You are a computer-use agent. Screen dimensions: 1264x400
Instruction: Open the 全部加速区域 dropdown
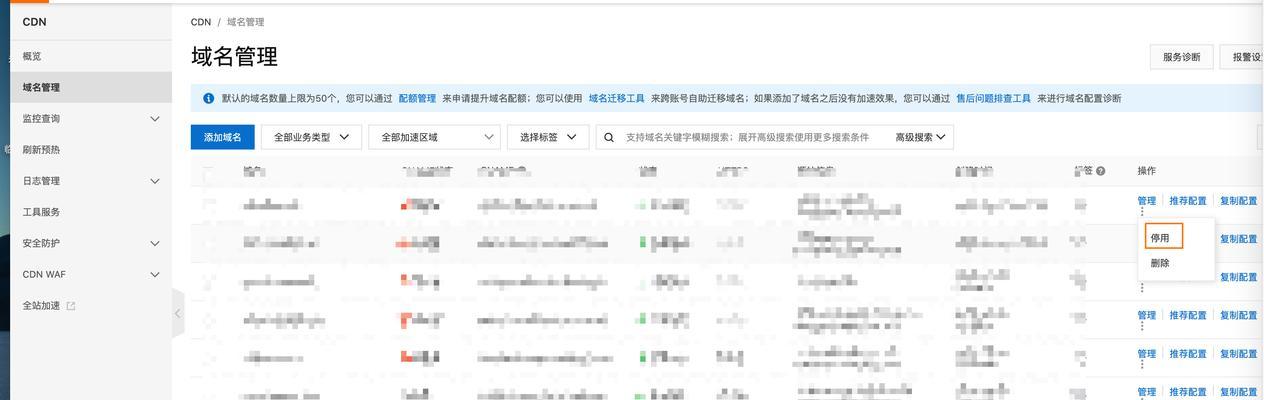[434, 137]
